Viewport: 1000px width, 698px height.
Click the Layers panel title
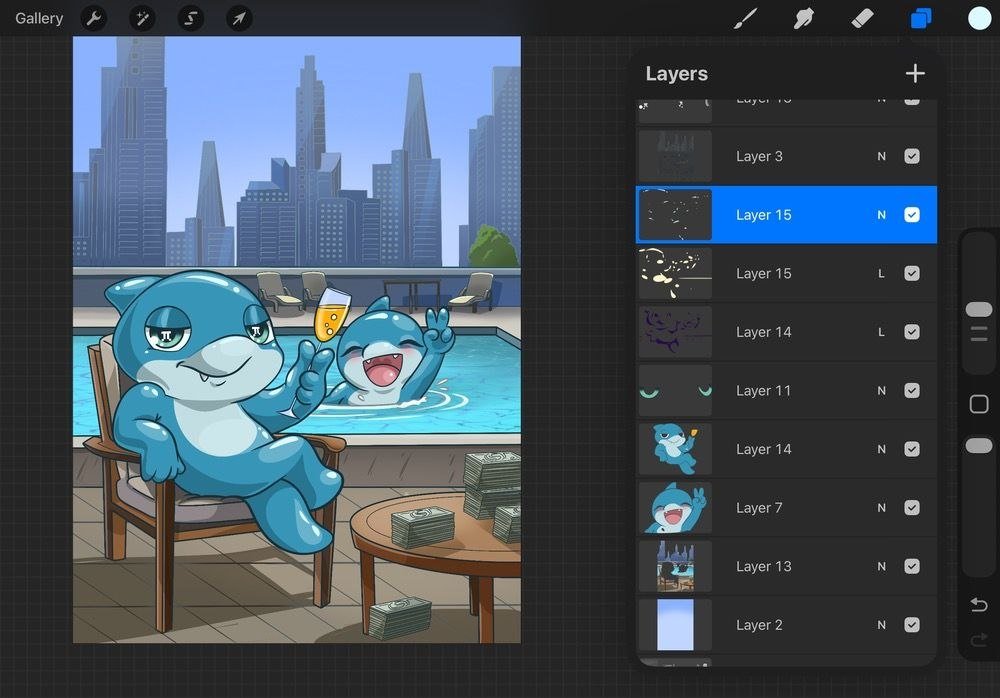coord(677,73)
